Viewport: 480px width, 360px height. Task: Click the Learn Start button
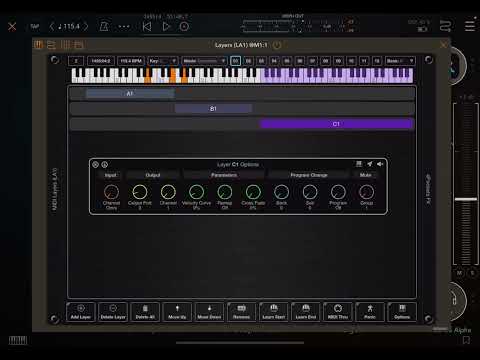[273, 312]
